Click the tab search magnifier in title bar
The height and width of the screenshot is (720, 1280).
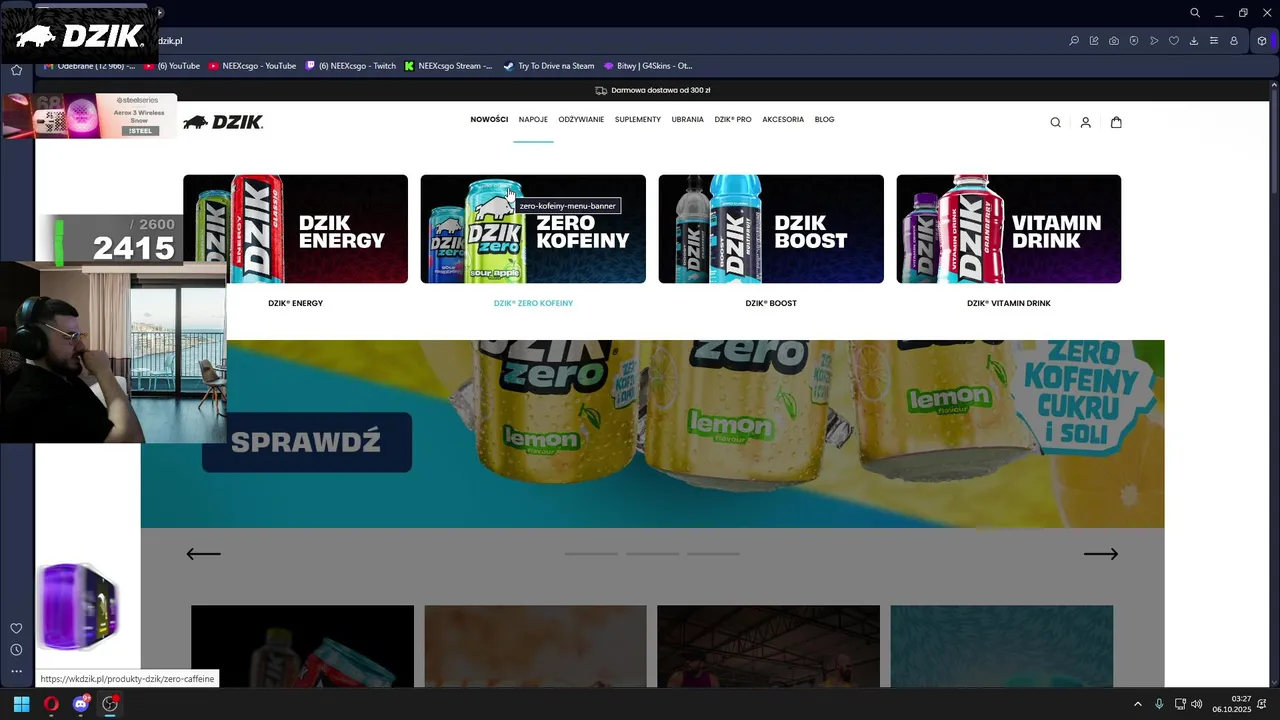(x=1195, y=13)
